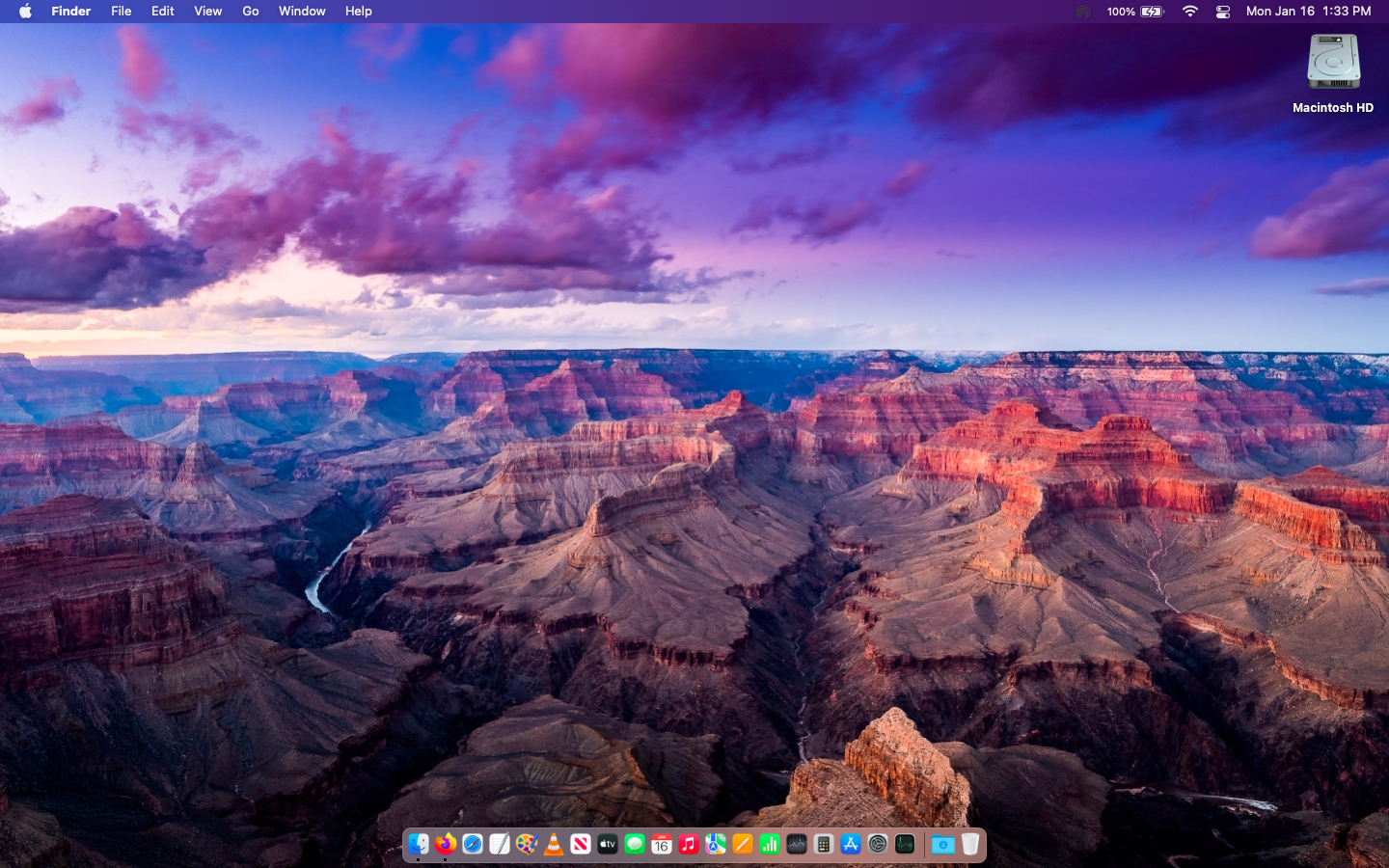Open the Edit menu

click(162, 12)
